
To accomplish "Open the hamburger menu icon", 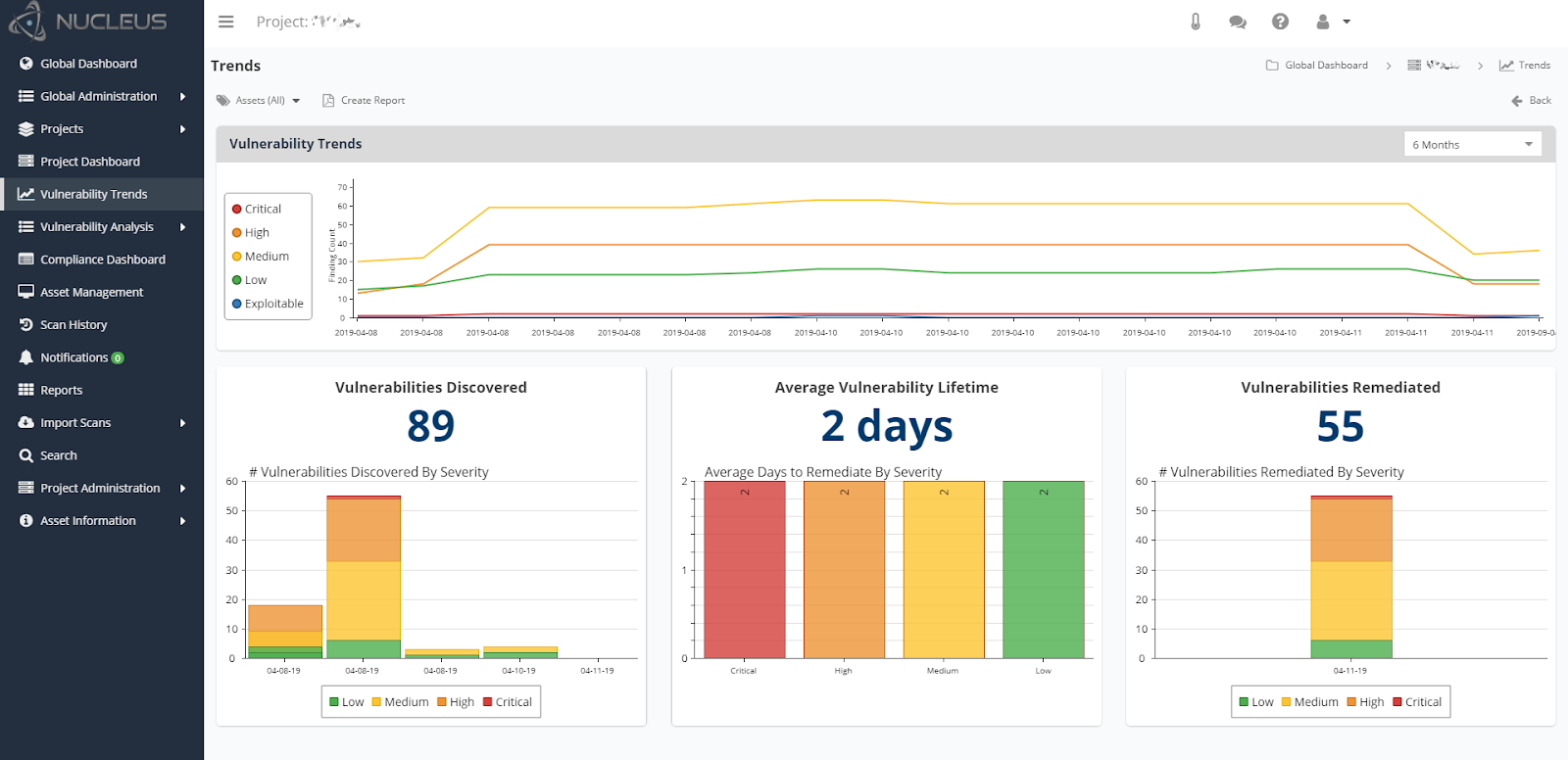I will click(x=226, y=22).
